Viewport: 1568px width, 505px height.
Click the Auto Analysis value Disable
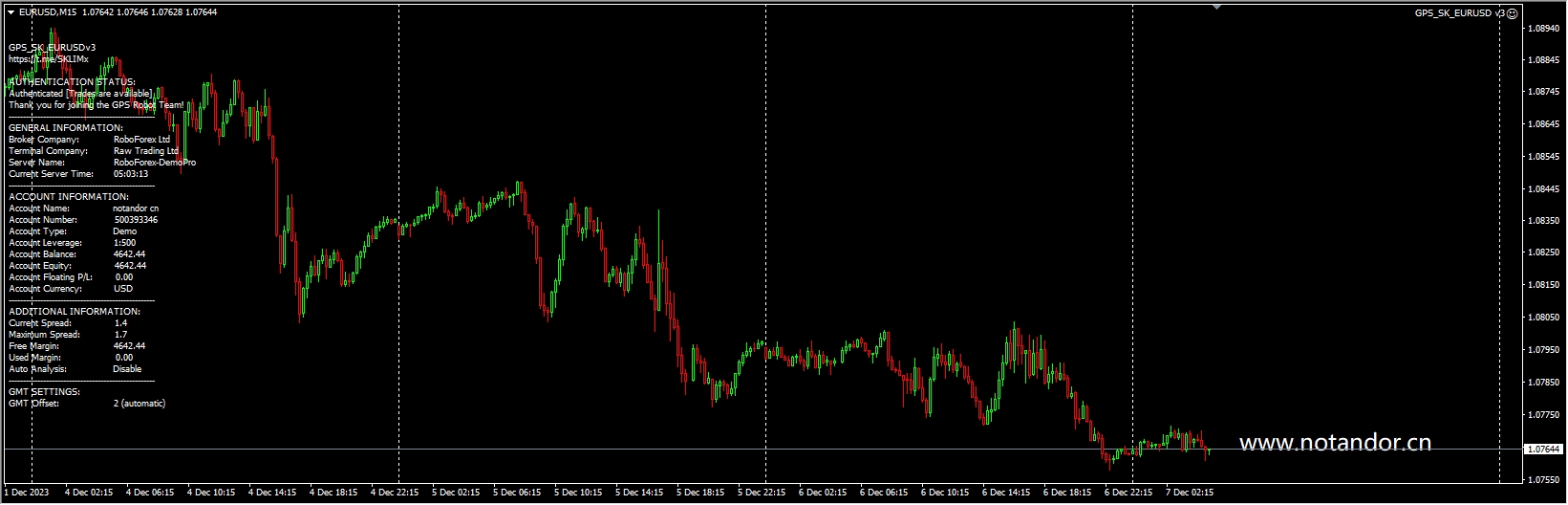pyautogui.click(x=127, y=369)
